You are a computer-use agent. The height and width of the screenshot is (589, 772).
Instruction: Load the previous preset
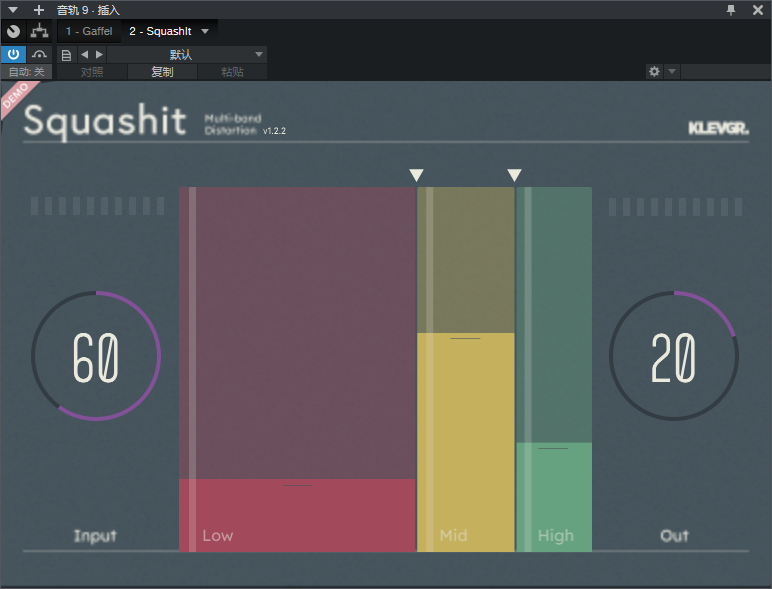pos(85,54)
